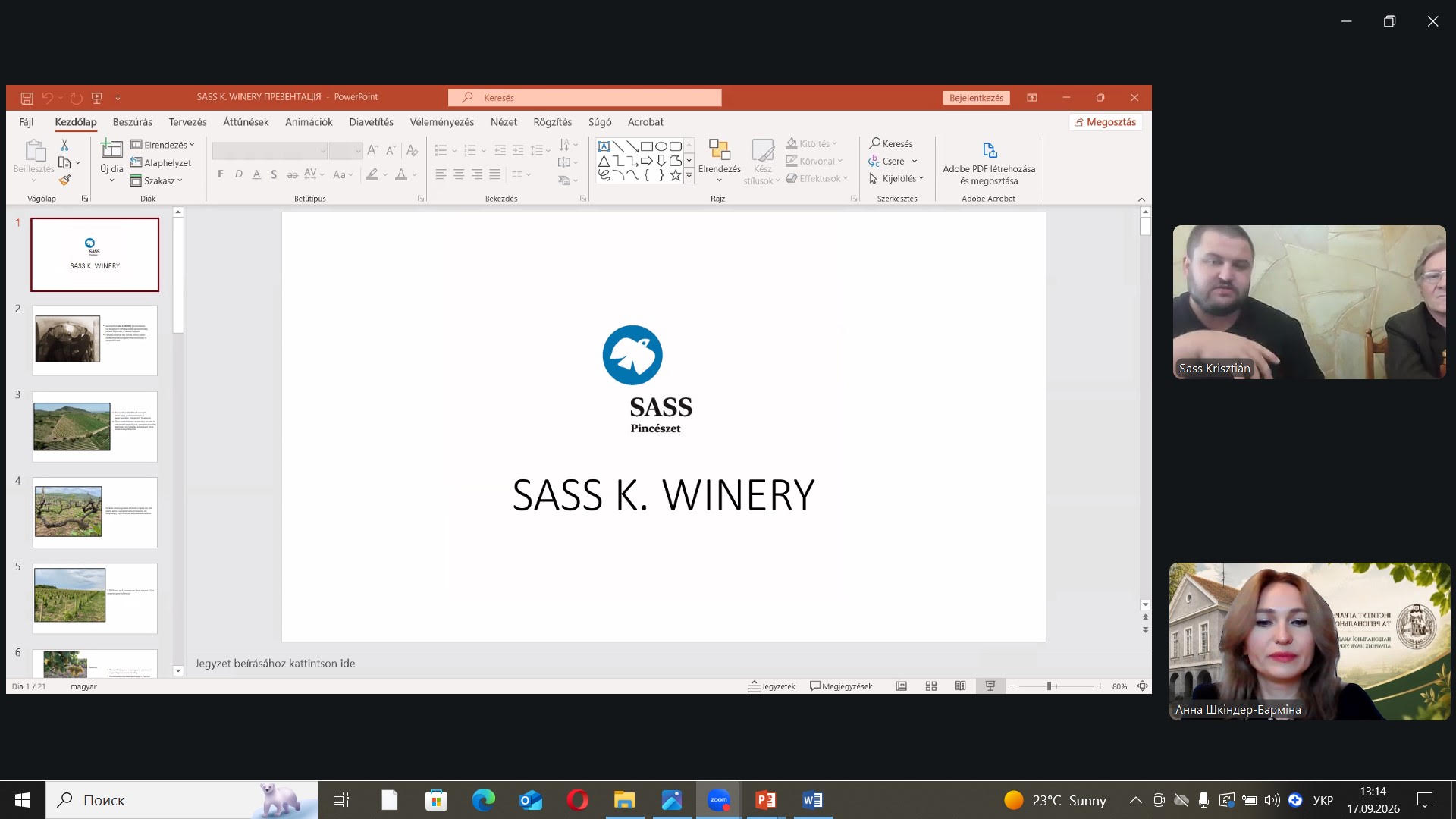Click the Adobe PDF létrehozása icon
This screenshot has height=819, width=1456.
(x=990, y=150)
